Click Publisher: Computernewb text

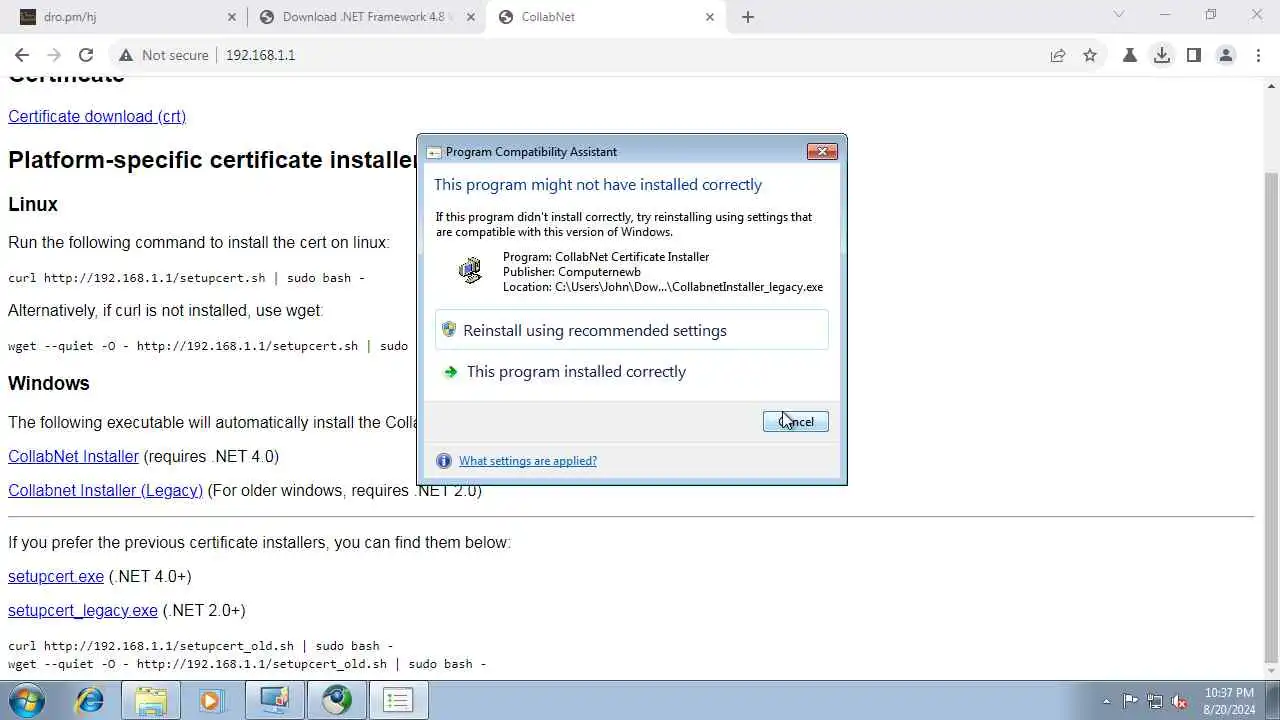(572, 272)
